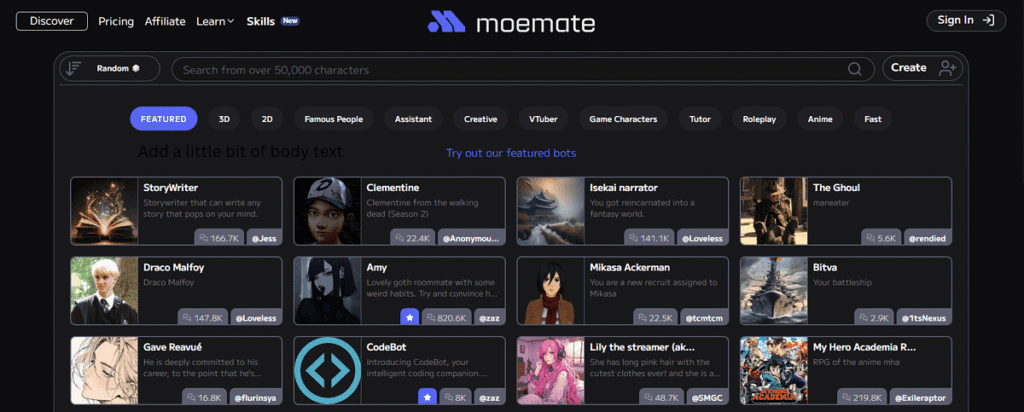Open Skills, marked New
Viewport: 1024px width, 412px height.
(x=272, y=22)
